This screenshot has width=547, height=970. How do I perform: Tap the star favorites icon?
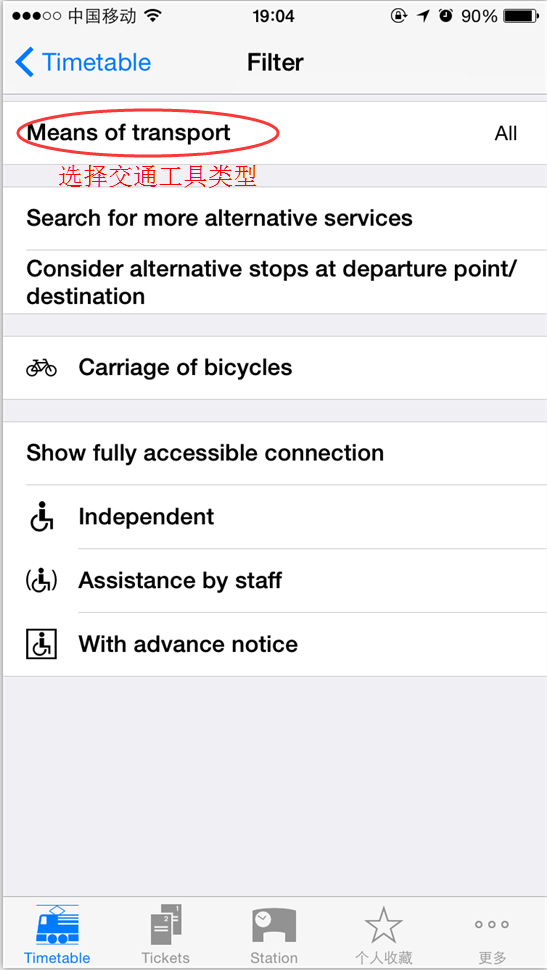pos(384,925)
